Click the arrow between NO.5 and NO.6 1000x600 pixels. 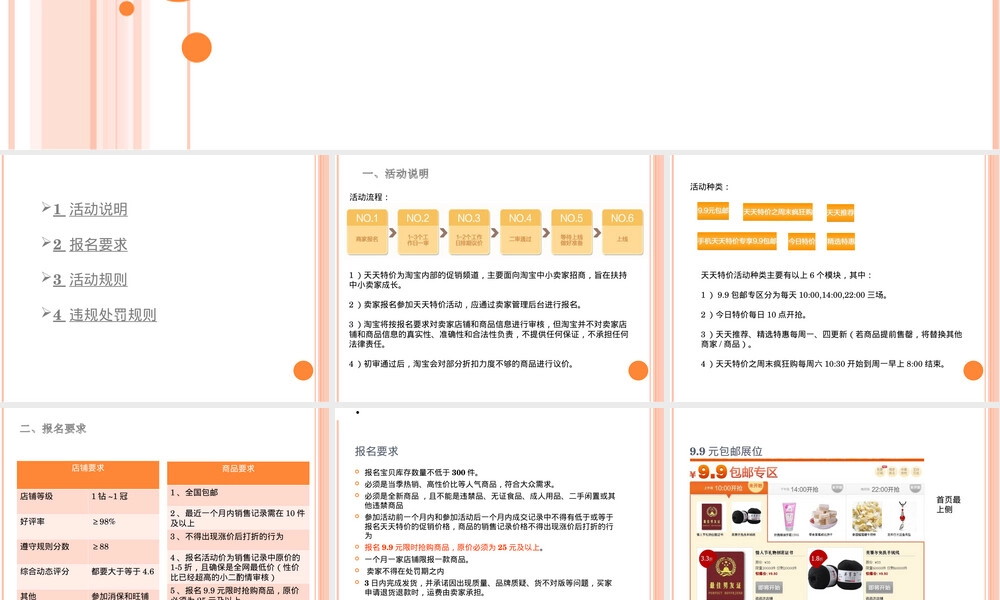point(598,233)
